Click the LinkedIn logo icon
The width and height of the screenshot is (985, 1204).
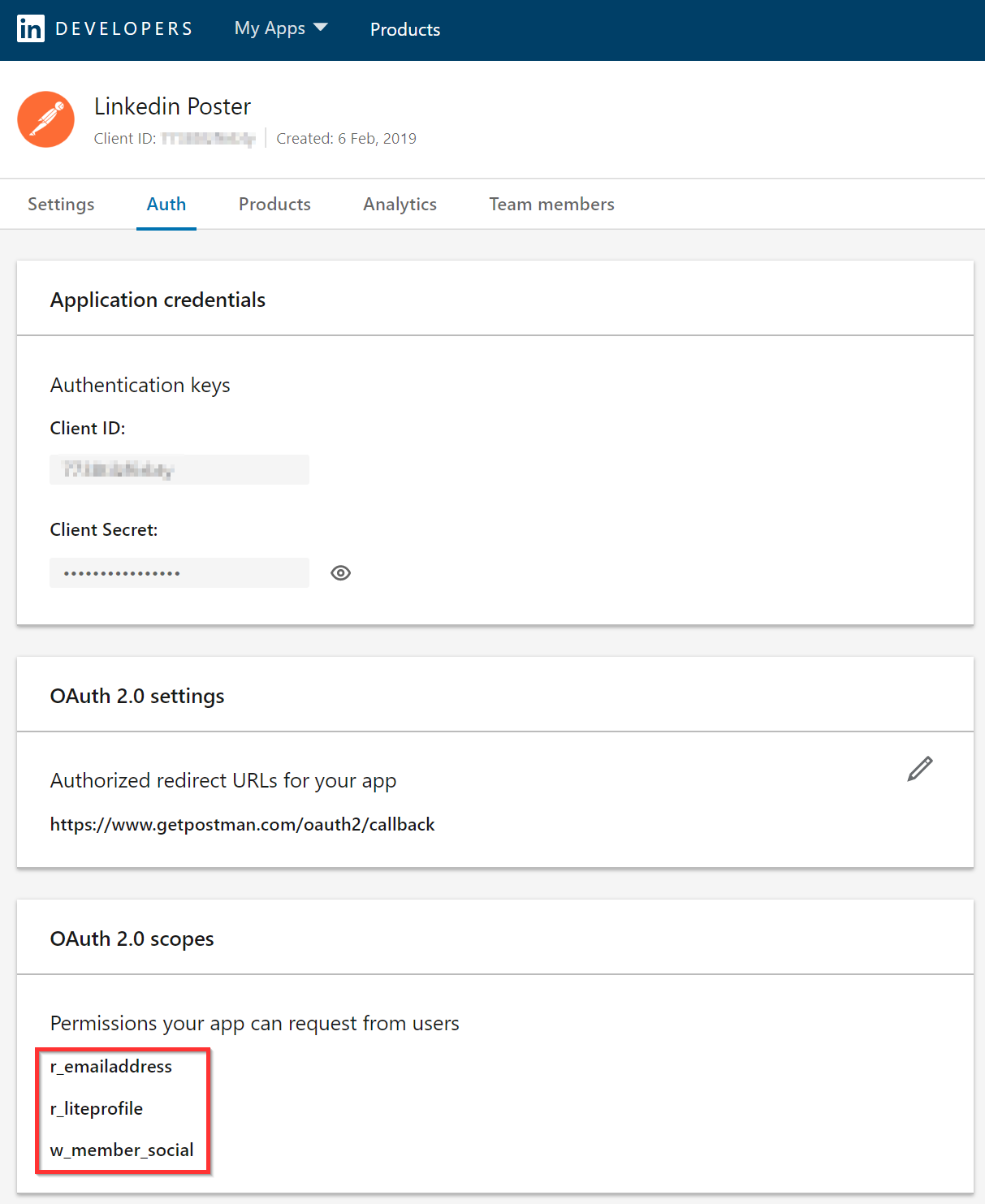click(31, 29)
